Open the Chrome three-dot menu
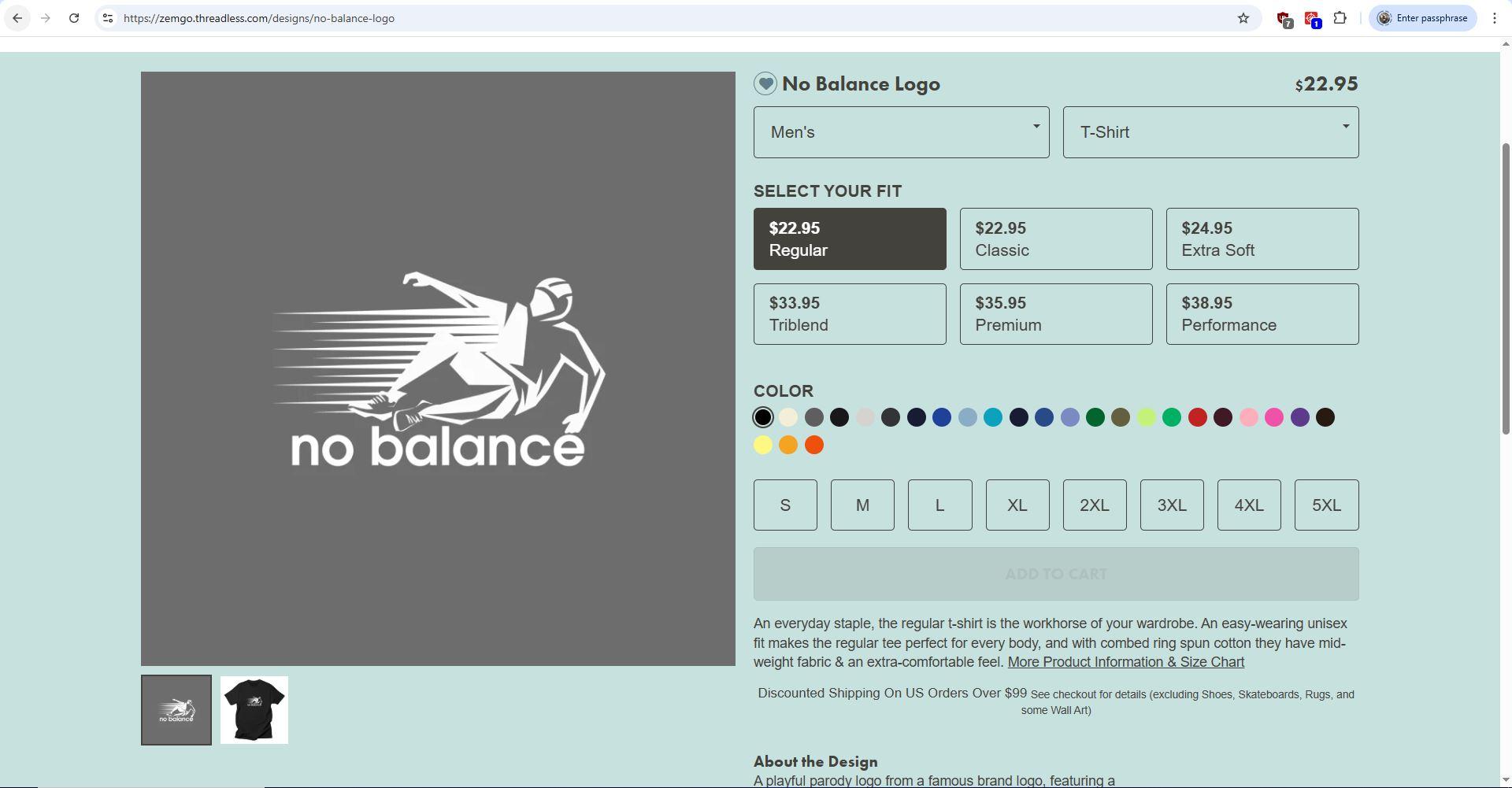Image resolution: width=1512 pixels, height=788 pixels. click(1495, 18)
